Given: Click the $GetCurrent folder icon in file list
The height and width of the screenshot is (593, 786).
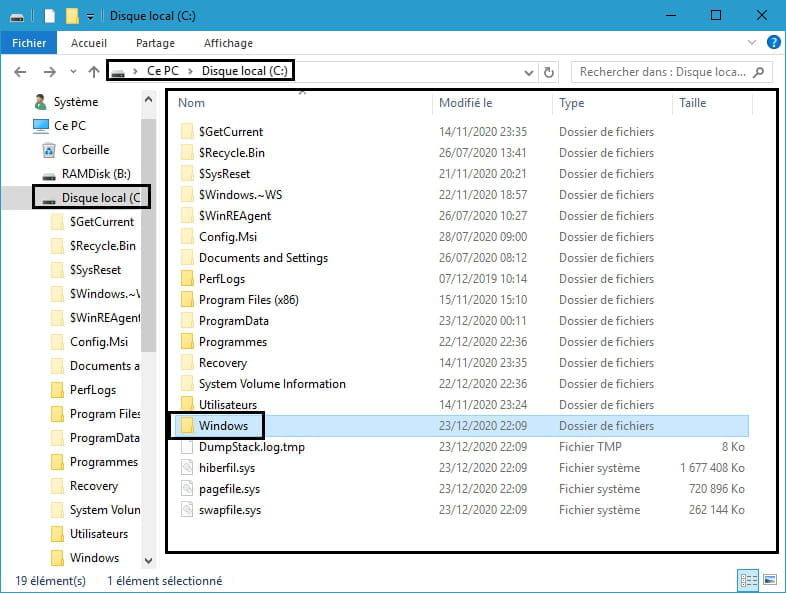Looking at the screenshot, I should pos(187,132).
